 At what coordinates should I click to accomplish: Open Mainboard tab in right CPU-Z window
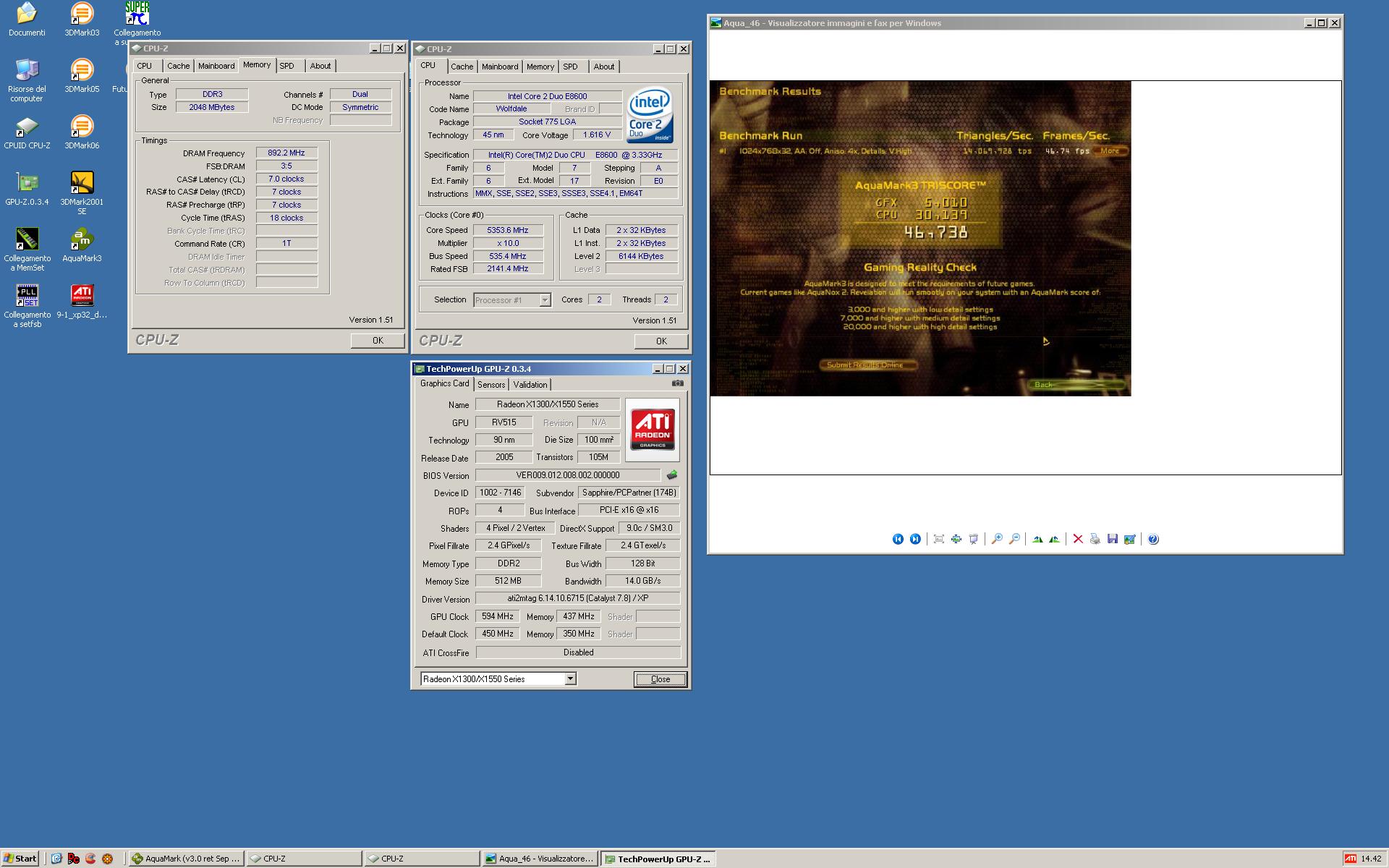500,67
